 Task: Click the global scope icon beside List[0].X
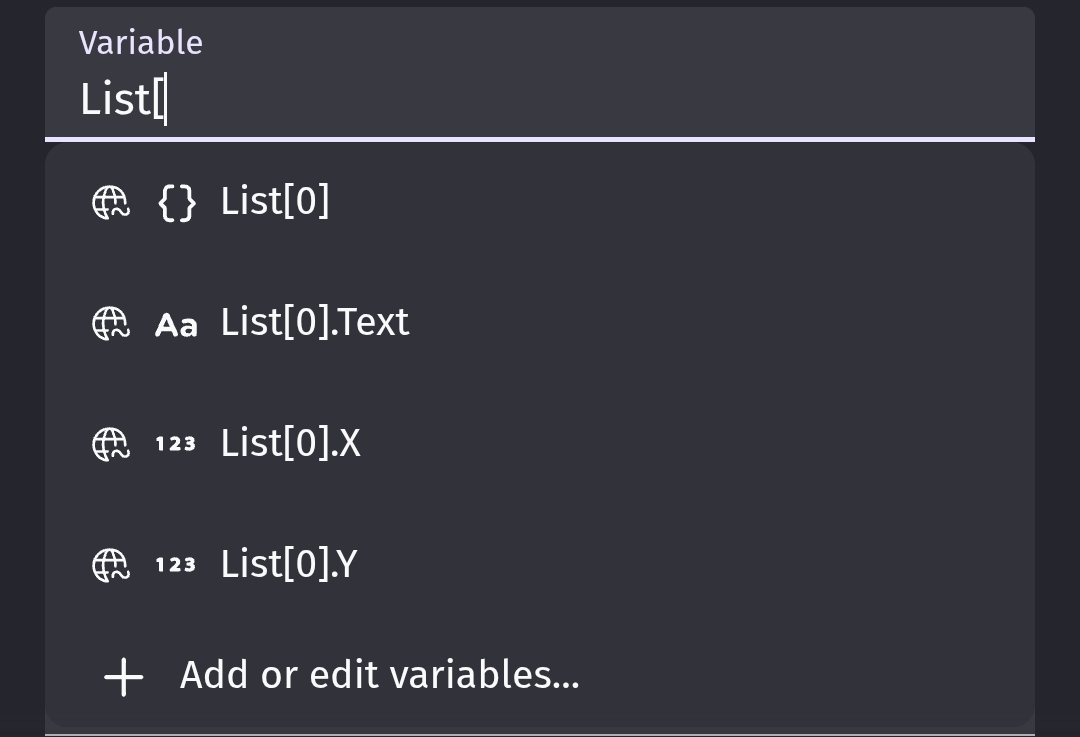point(111,444)
